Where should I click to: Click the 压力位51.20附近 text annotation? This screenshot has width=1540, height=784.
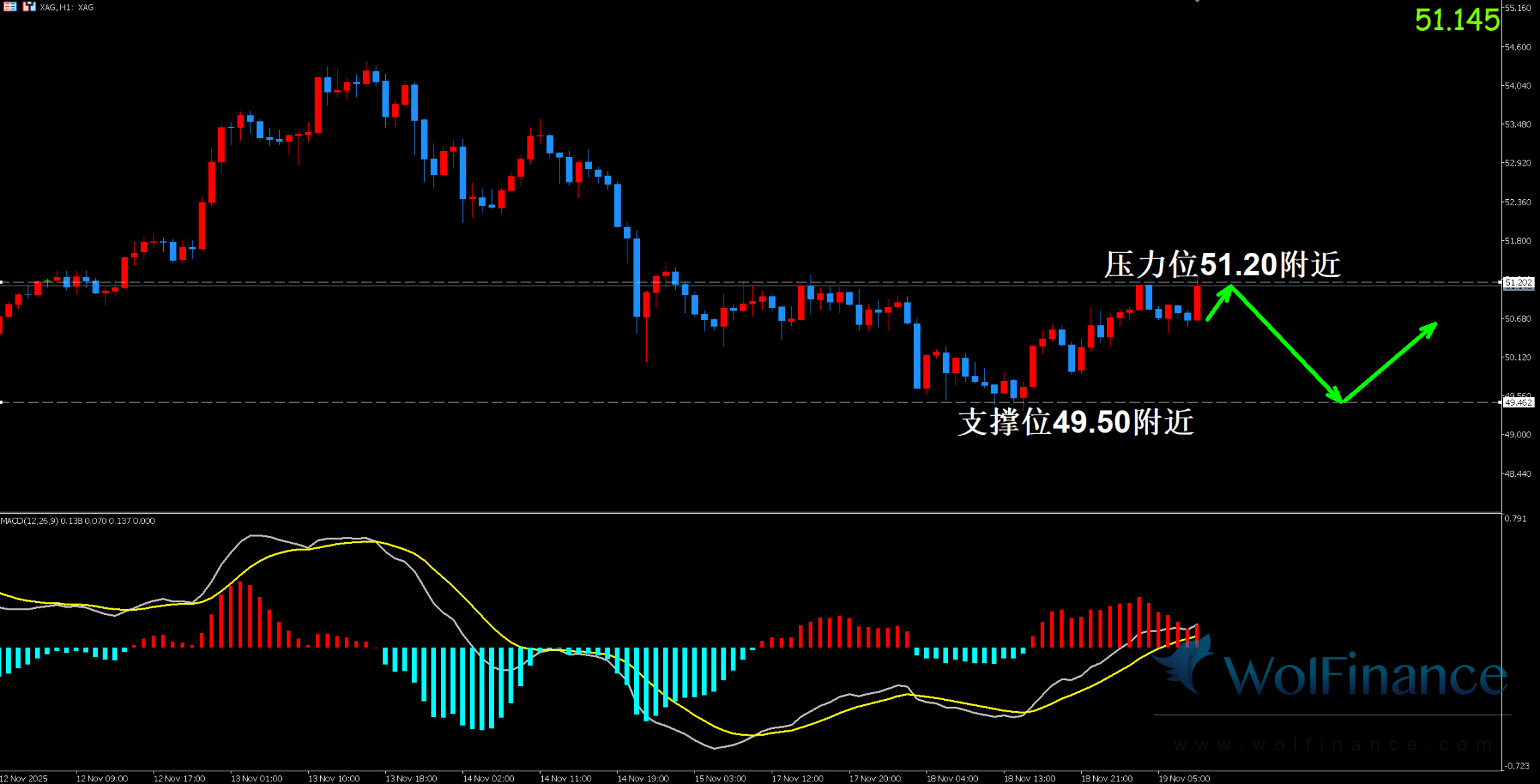[x=1222, y=265]
